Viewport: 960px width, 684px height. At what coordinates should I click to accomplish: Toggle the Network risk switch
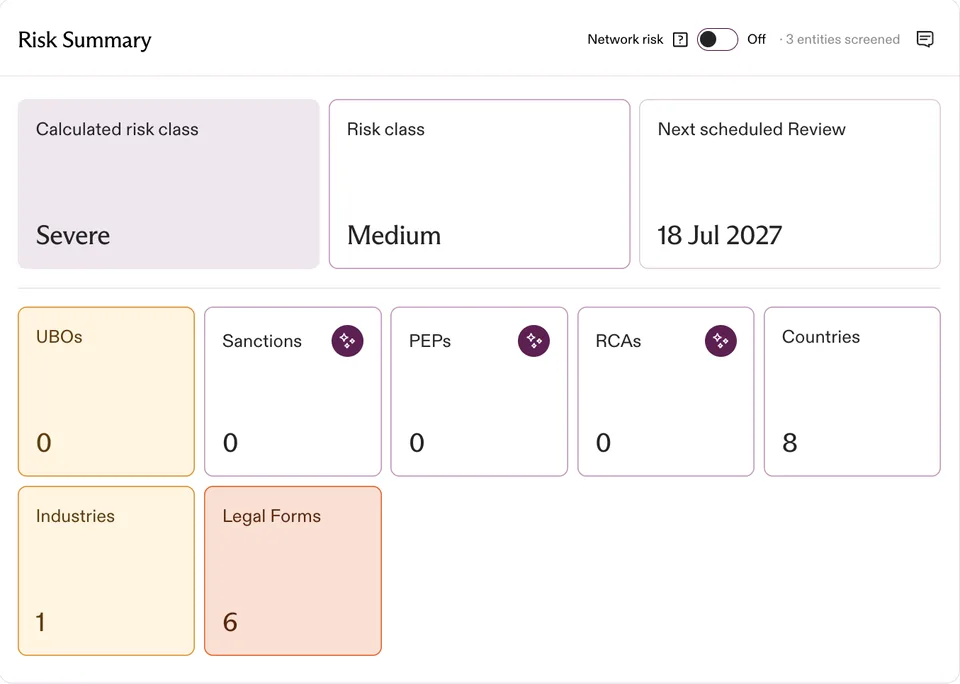pos(717,40)
